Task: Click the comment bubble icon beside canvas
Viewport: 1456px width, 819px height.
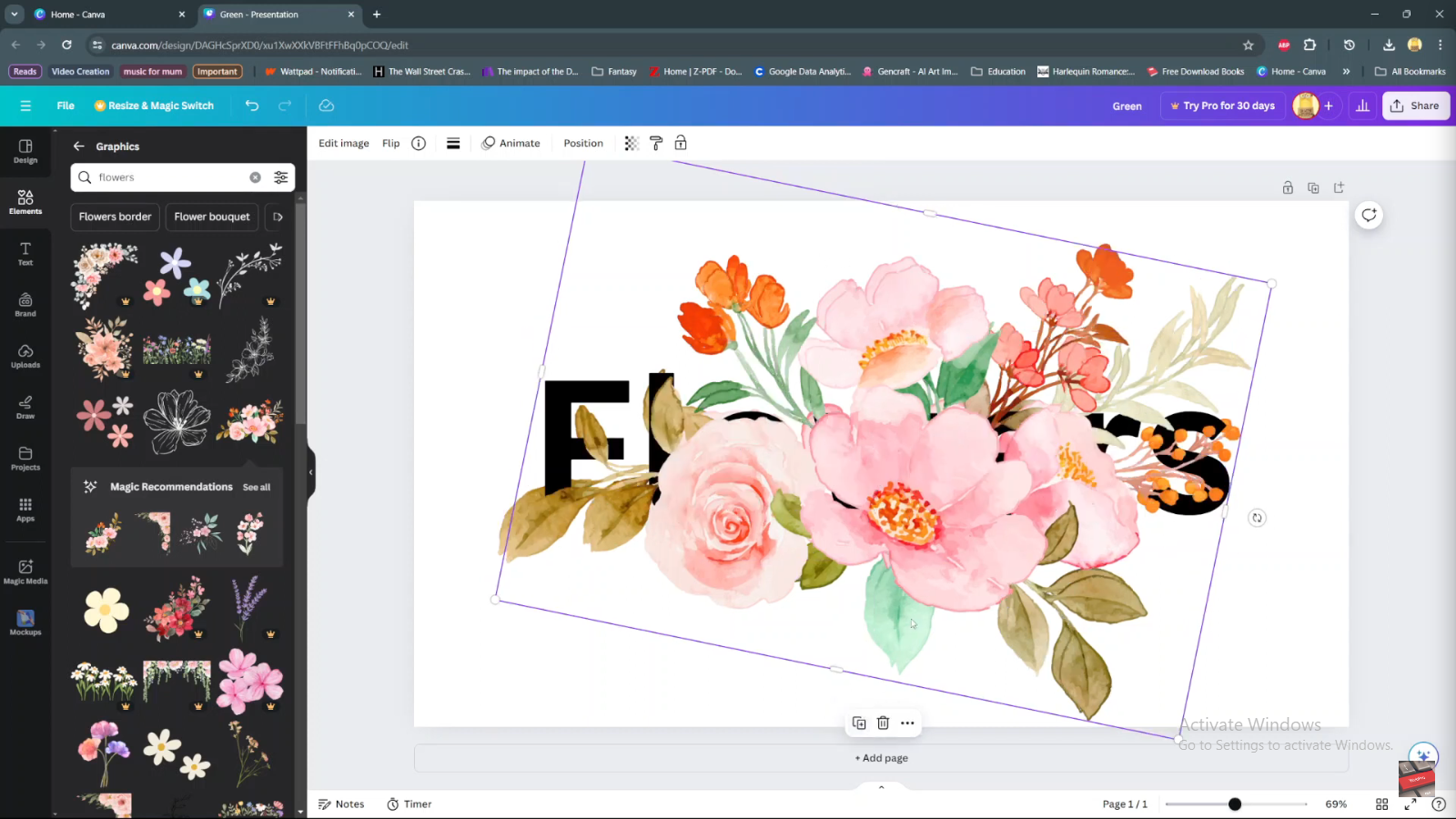Action: pos(1369,215)
